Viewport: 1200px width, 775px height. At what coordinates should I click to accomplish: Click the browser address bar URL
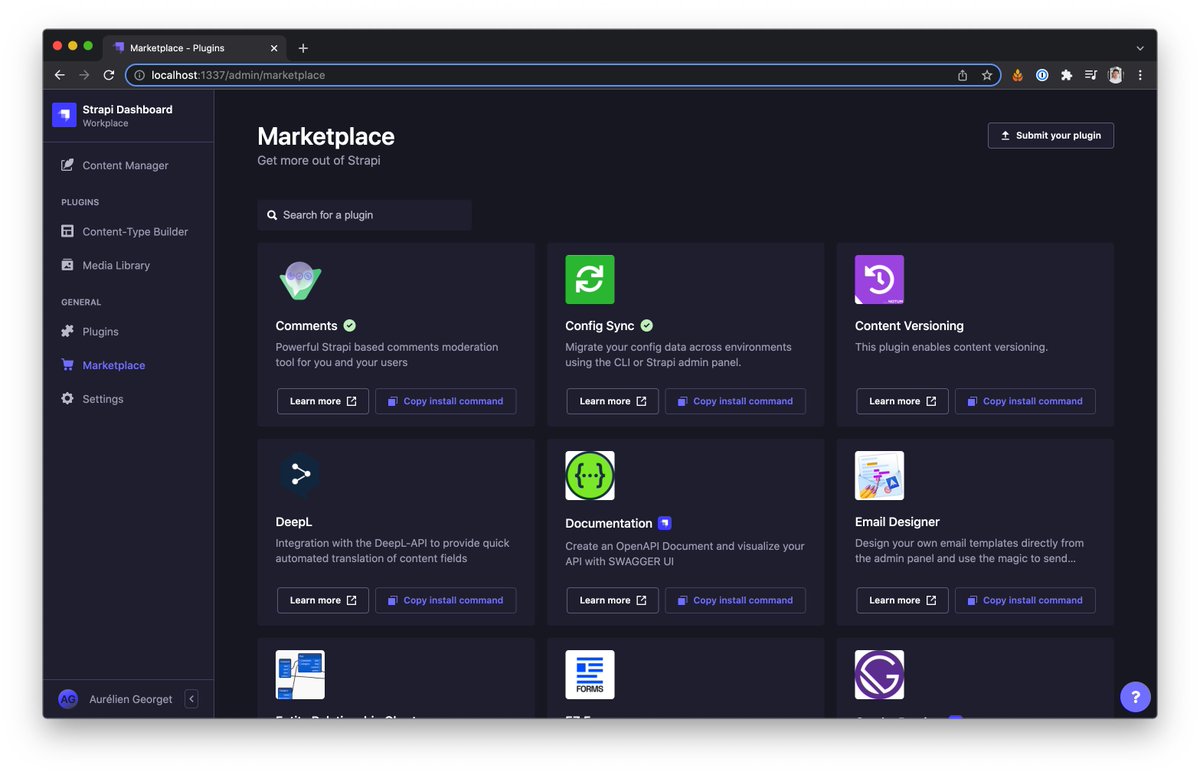click(x=238, y=75)
